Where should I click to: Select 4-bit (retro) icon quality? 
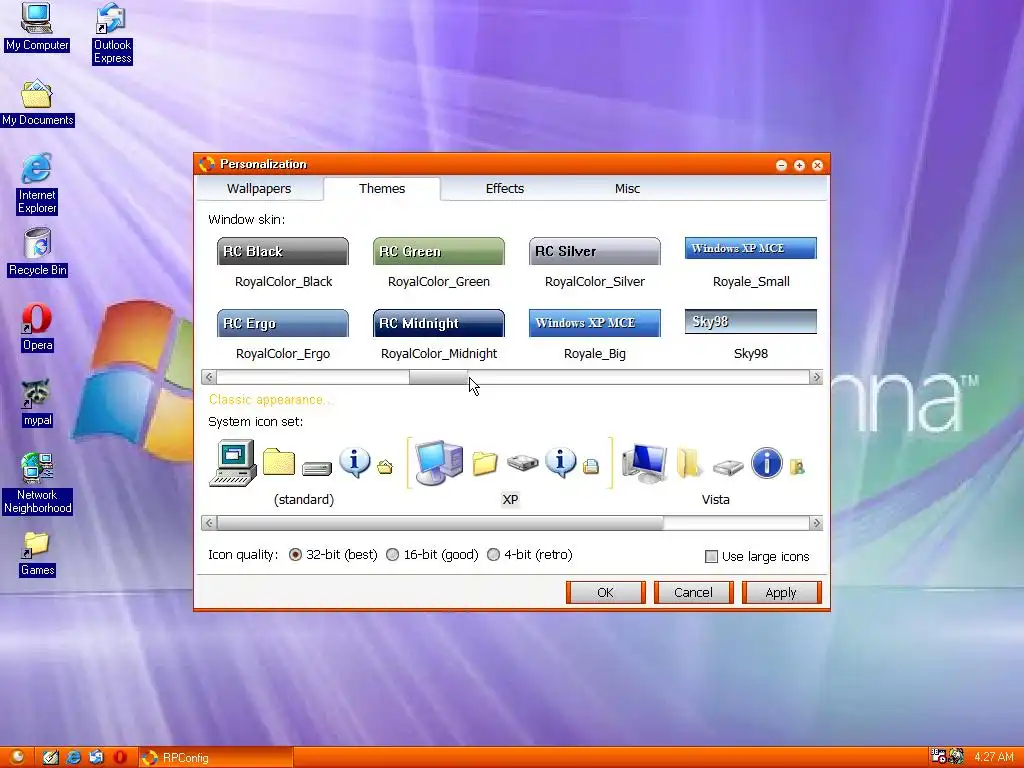tap(530, 554)
